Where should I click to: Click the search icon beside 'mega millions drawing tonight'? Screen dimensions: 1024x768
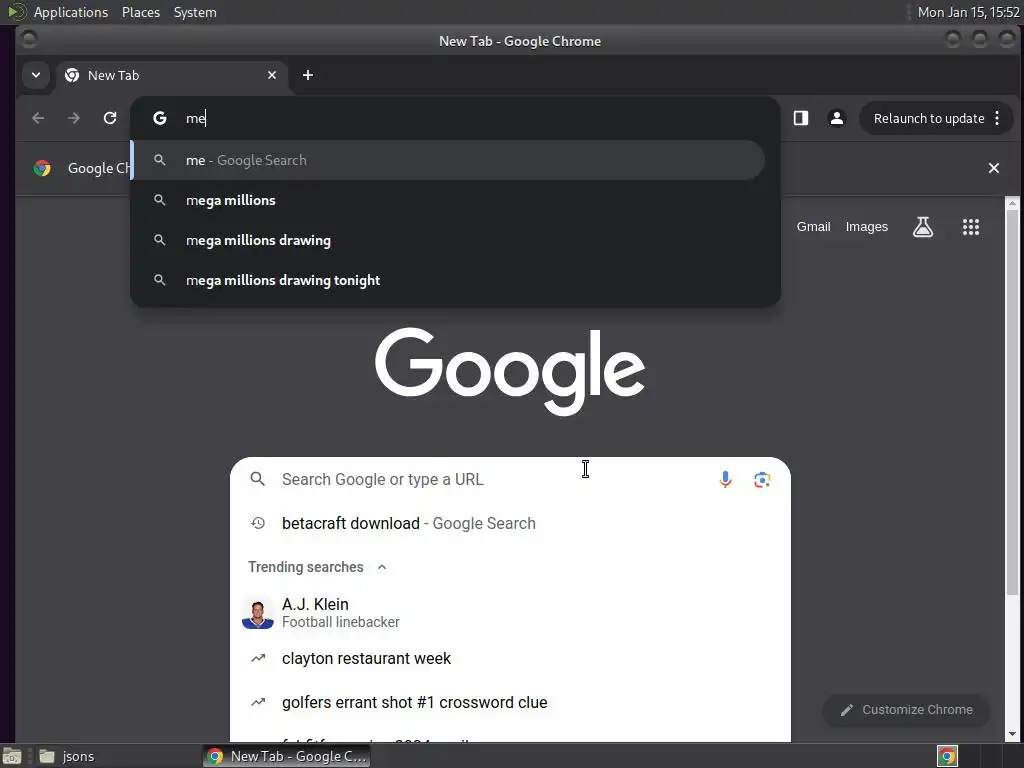click(159, 280)
